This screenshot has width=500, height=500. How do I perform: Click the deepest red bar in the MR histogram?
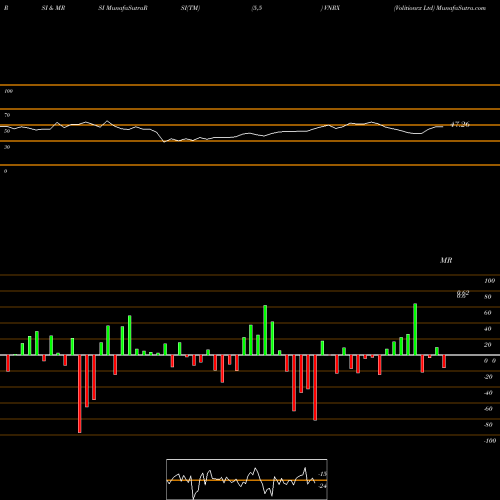click(80, 394)
